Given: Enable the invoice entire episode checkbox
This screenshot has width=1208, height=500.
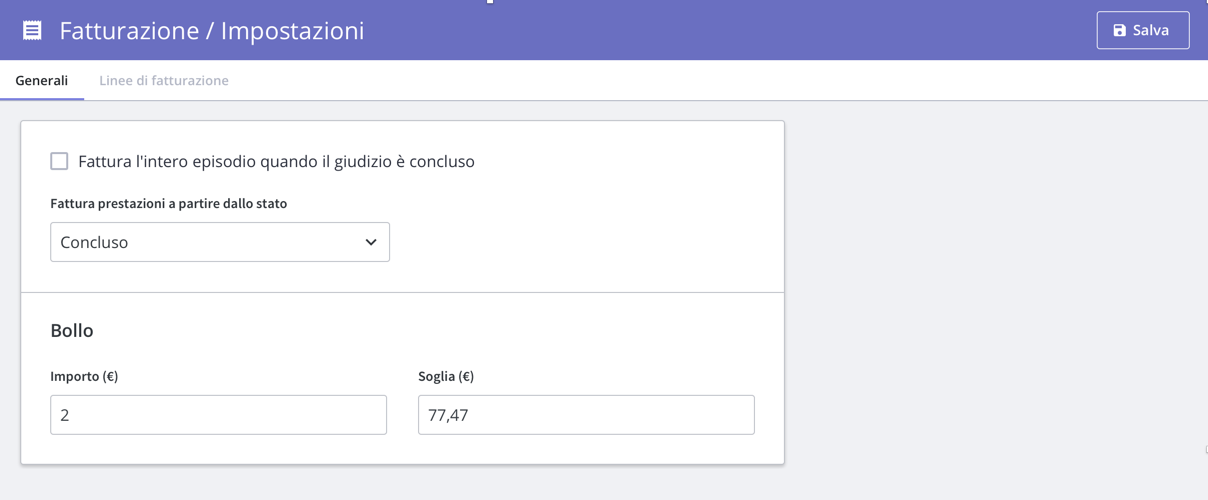Looking at the screenshot, I should click(59, 161).
